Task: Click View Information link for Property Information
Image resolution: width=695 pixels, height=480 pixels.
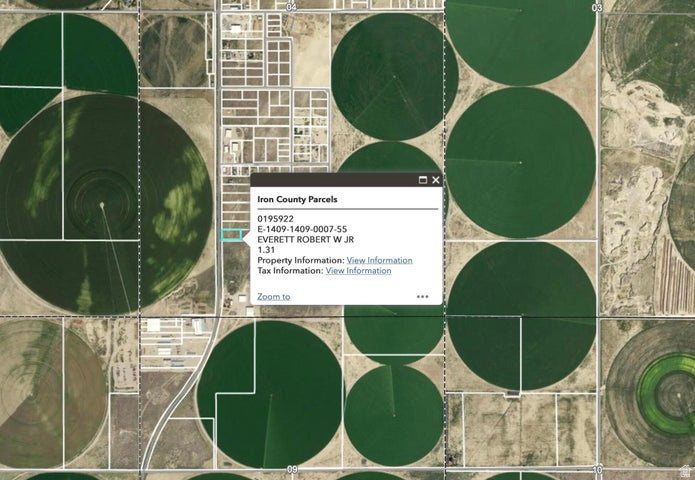Action: (x=379, y=260)
